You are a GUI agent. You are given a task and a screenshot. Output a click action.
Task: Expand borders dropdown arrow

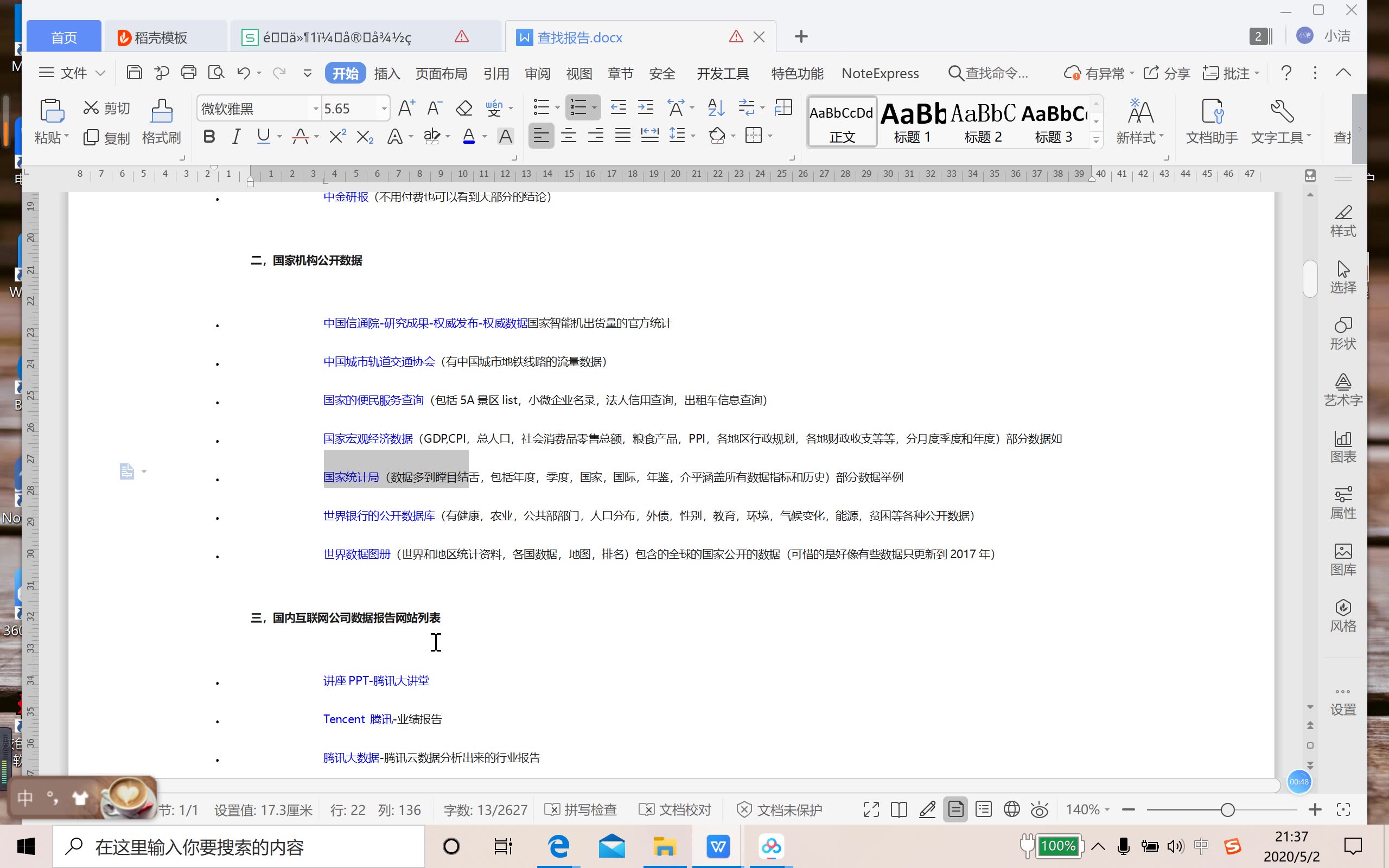pyautogui.click(x=770, y=137)
